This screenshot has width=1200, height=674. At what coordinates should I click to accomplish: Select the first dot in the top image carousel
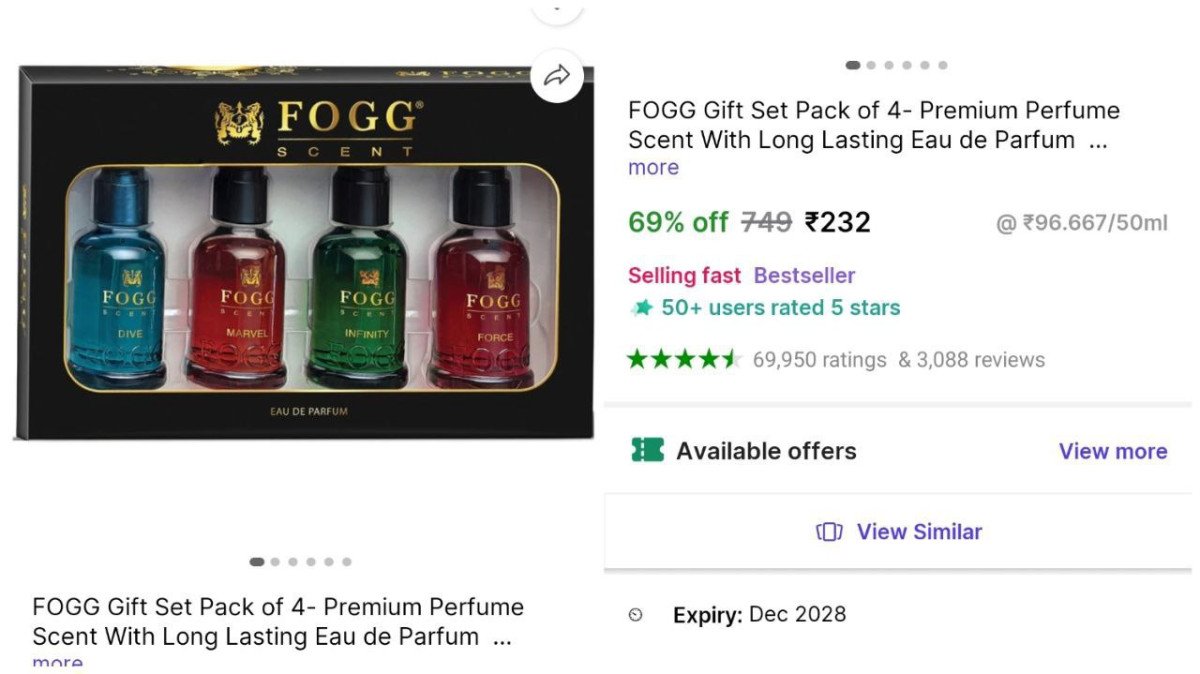854,64
